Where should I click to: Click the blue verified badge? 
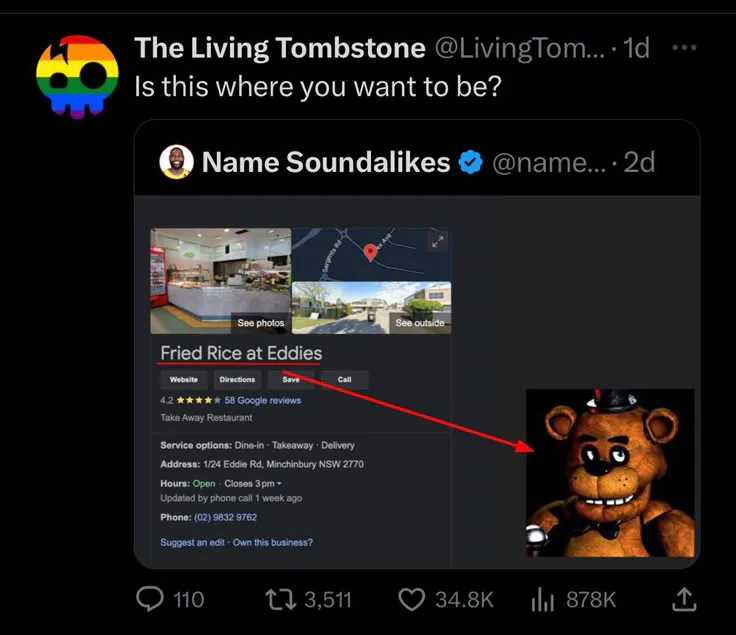[470, 162]
